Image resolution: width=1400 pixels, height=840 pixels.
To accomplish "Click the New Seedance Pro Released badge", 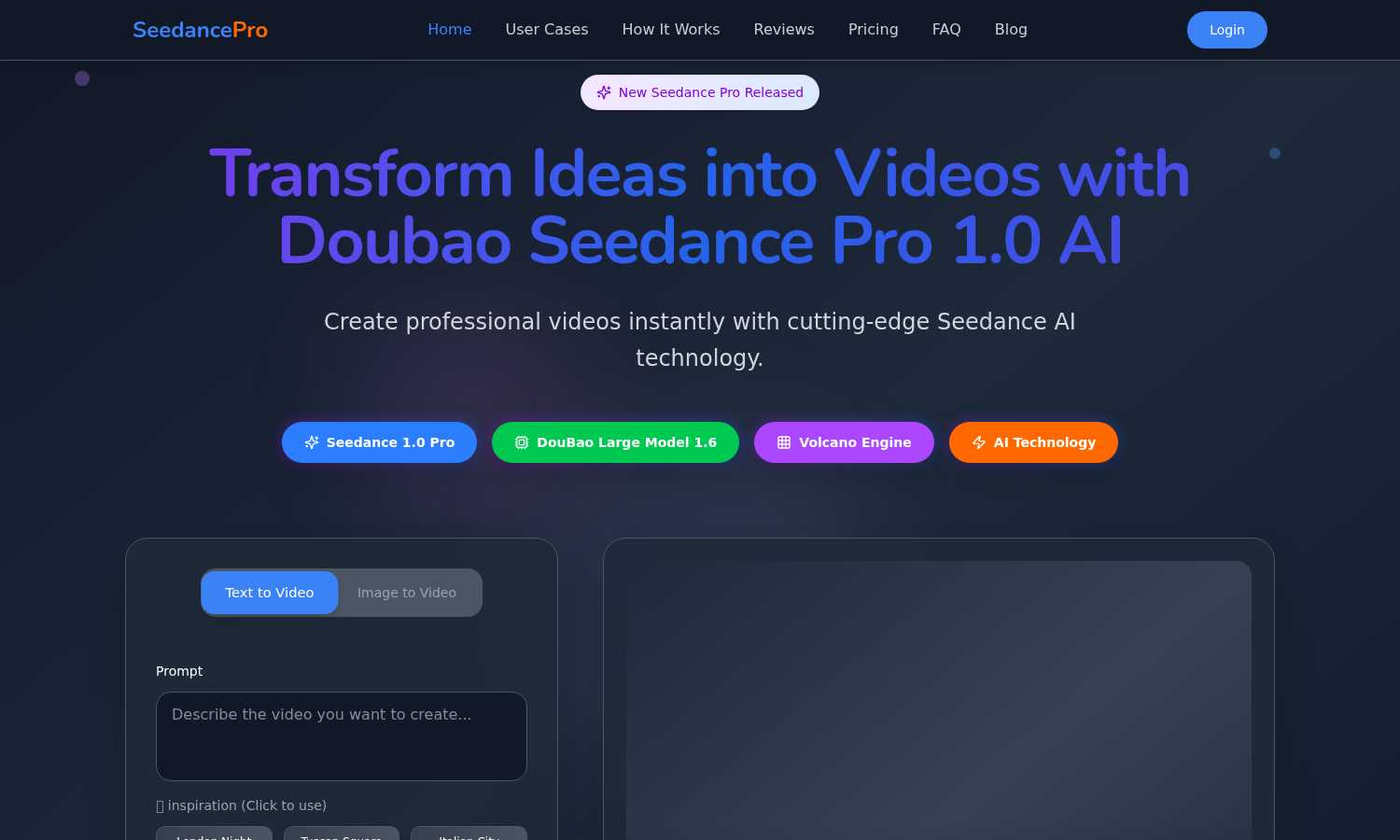I will [x=700, y=92].
